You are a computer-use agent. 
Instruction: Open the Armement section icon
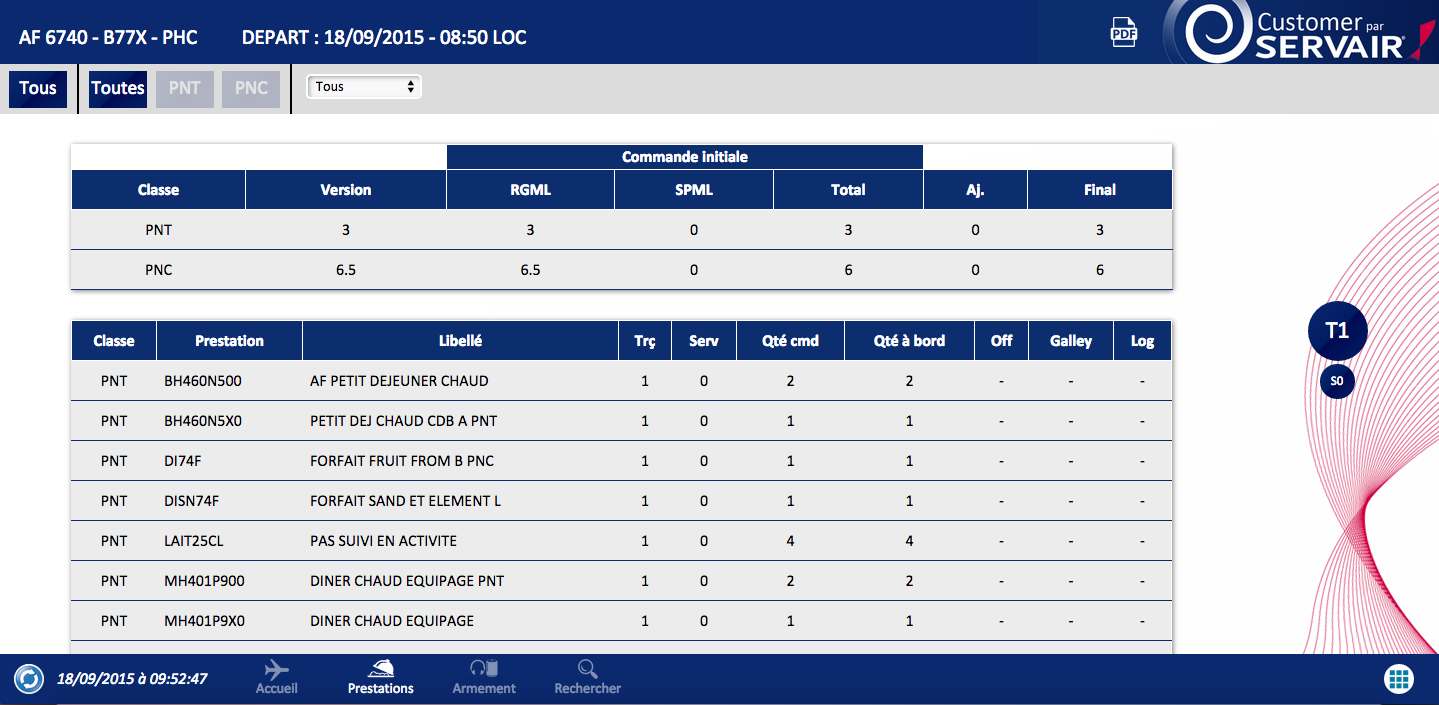pyautogui.click(x=484, y=670)
